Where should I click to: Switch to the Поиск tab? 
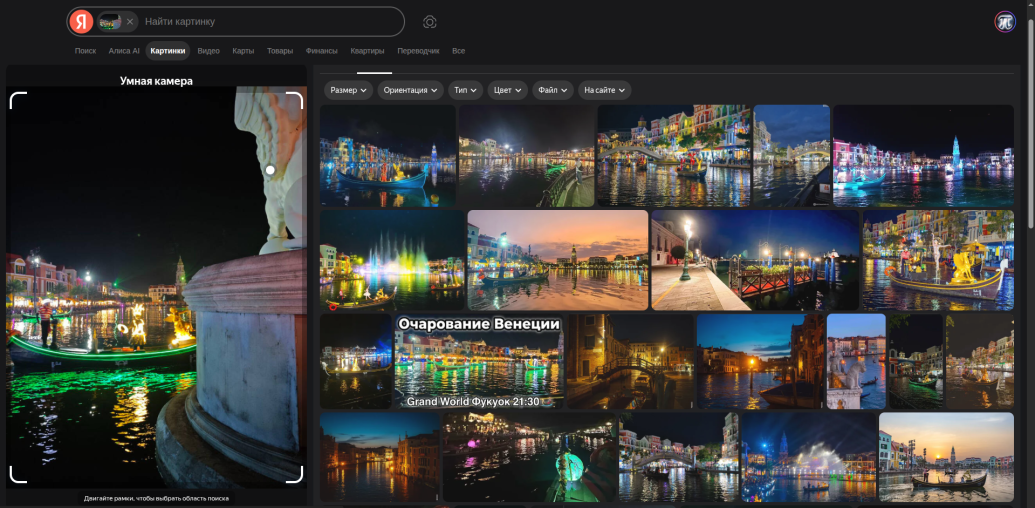click(85, 51)
